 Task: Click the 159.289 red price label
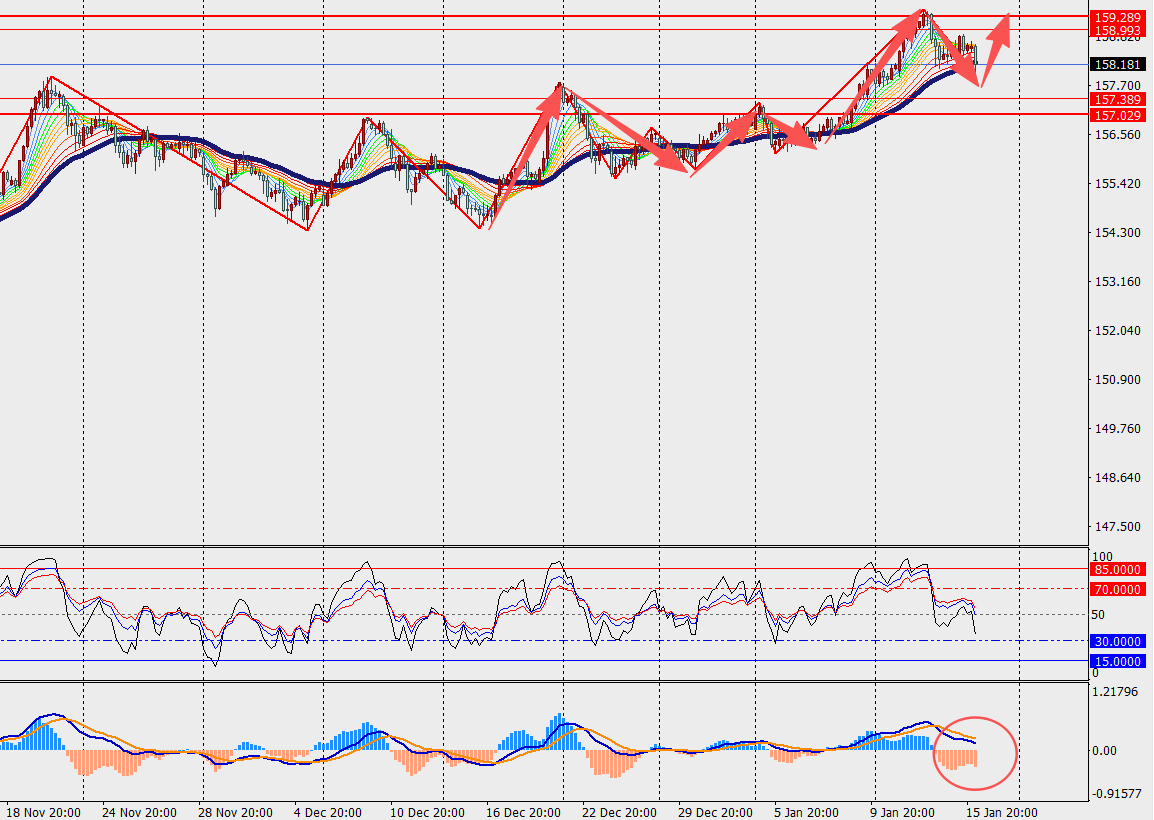pos(1117,17)
